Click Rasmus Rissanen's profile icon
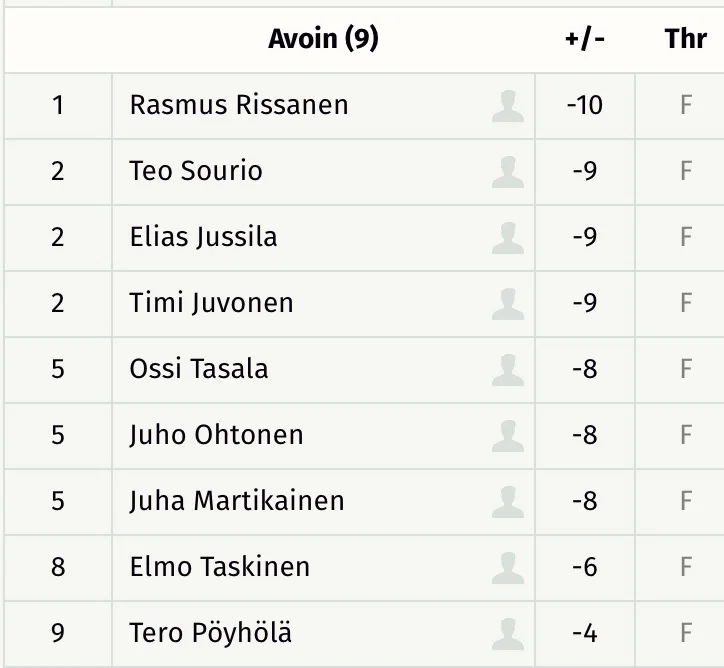The image size is (724, 668). coord(508,105)
